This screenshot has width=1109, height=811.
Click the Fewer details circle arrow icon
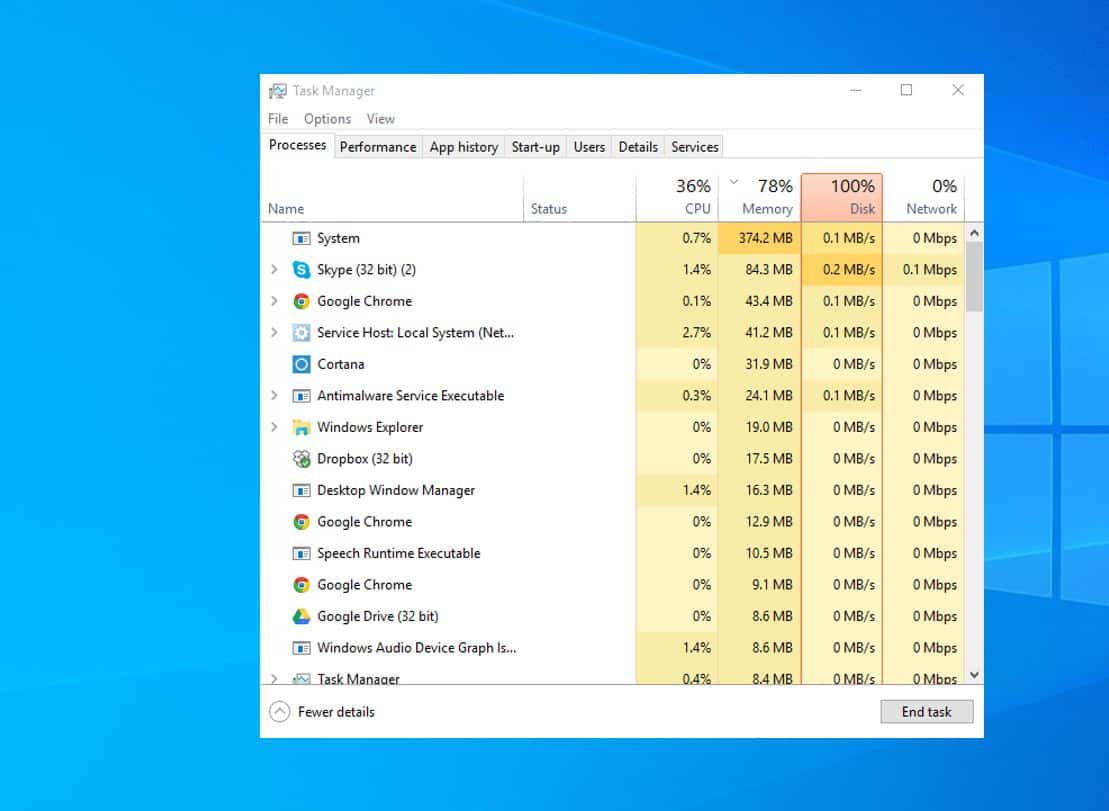280,711
